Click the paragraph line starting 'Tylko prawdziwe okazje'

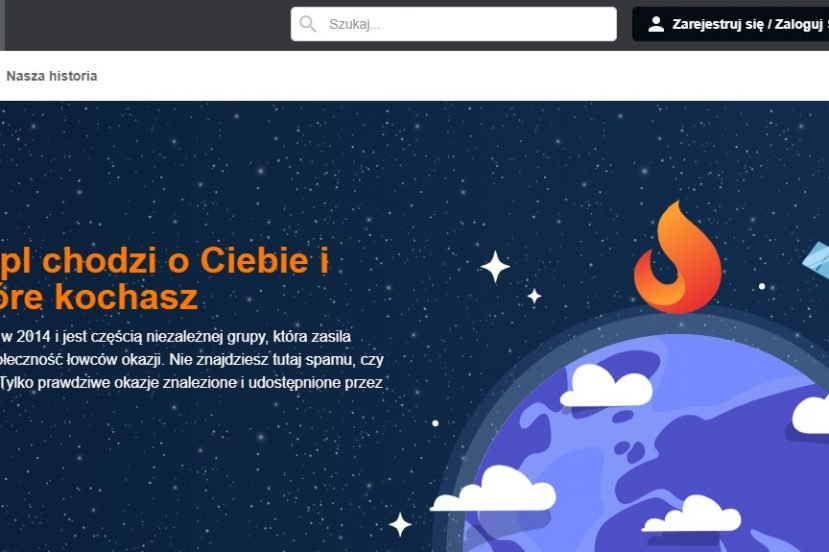click(191, 383)
